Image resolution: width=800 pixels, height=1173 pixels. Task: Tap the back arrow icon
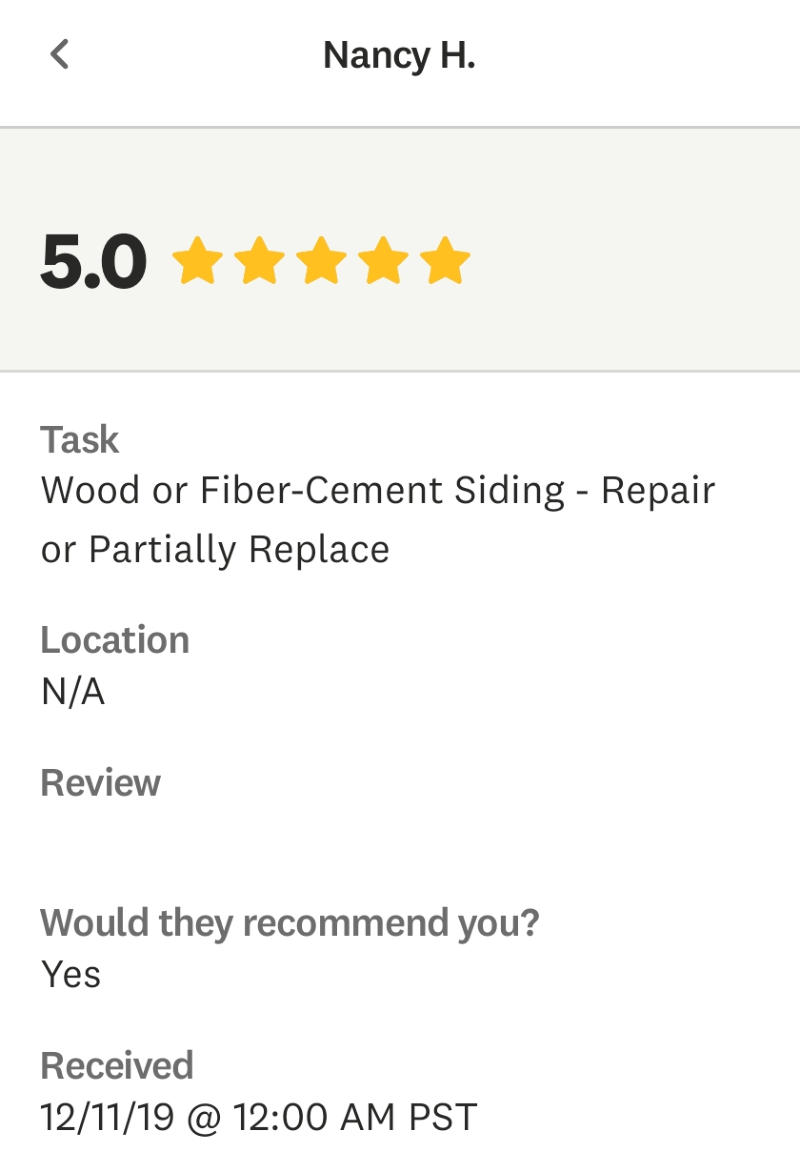coord(60,55)
